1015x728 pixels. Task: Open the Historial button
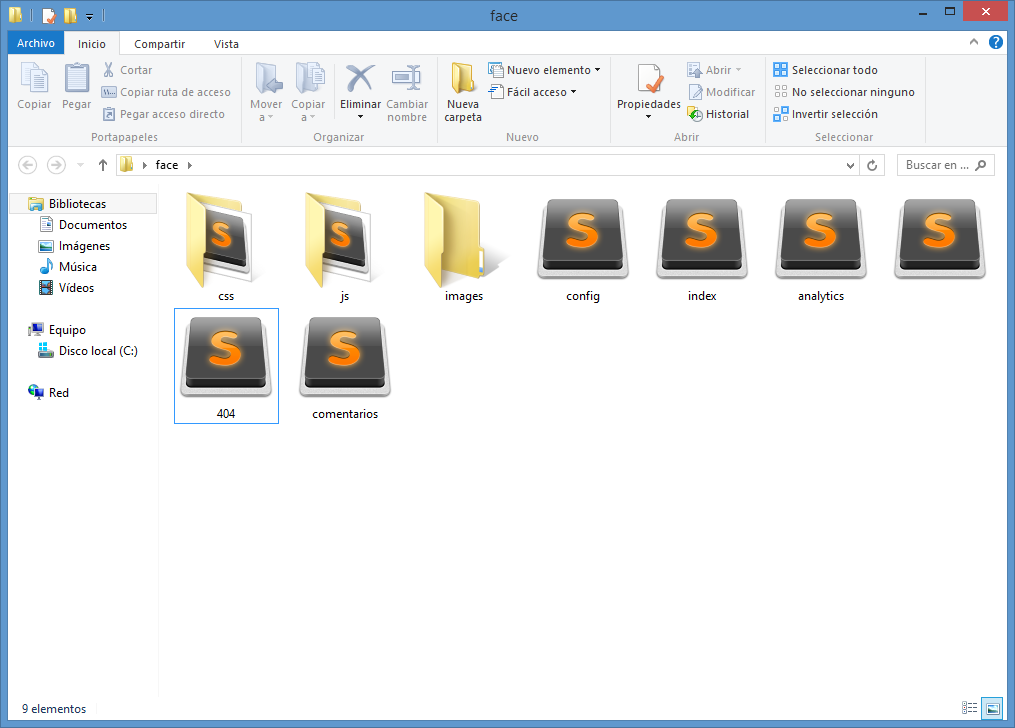[x=719, y=114]
